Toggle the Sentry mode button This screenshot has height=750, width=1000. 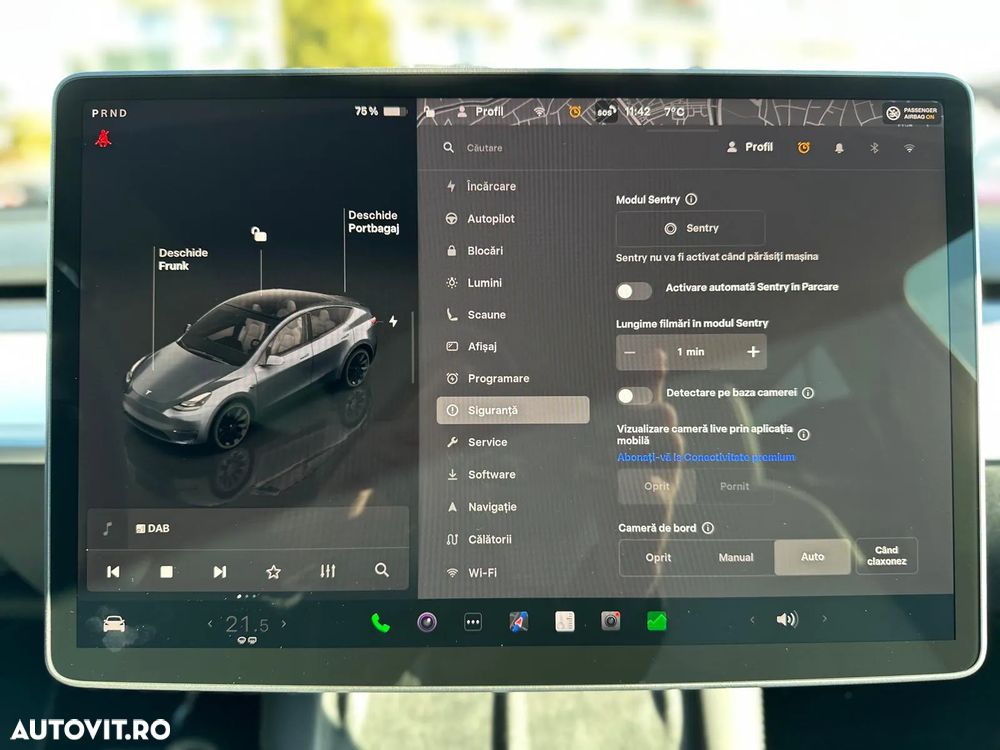pyautogui.click(x=691, y=228)
